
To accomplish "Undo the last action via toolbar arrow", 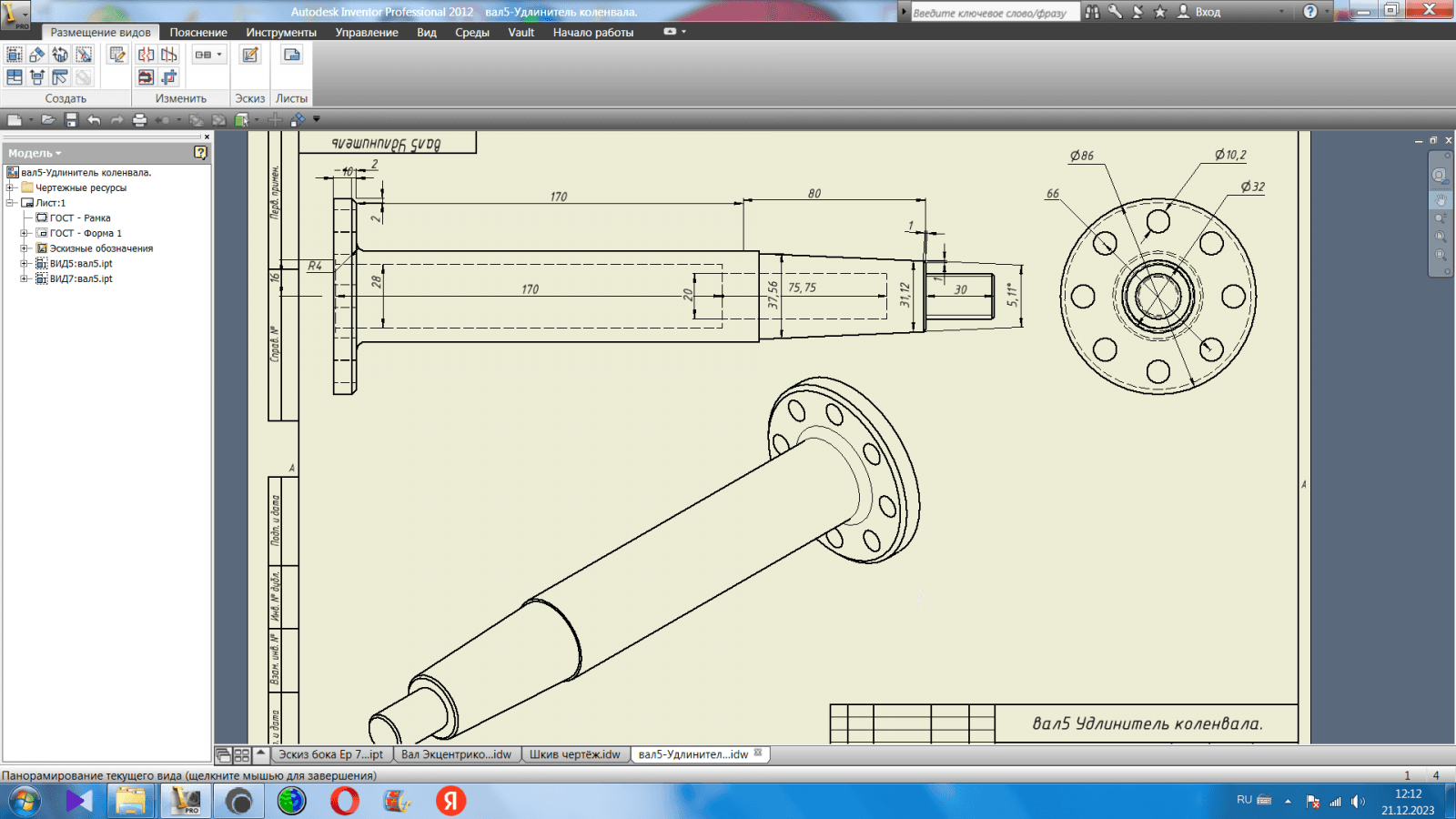I will coord(94,119).
